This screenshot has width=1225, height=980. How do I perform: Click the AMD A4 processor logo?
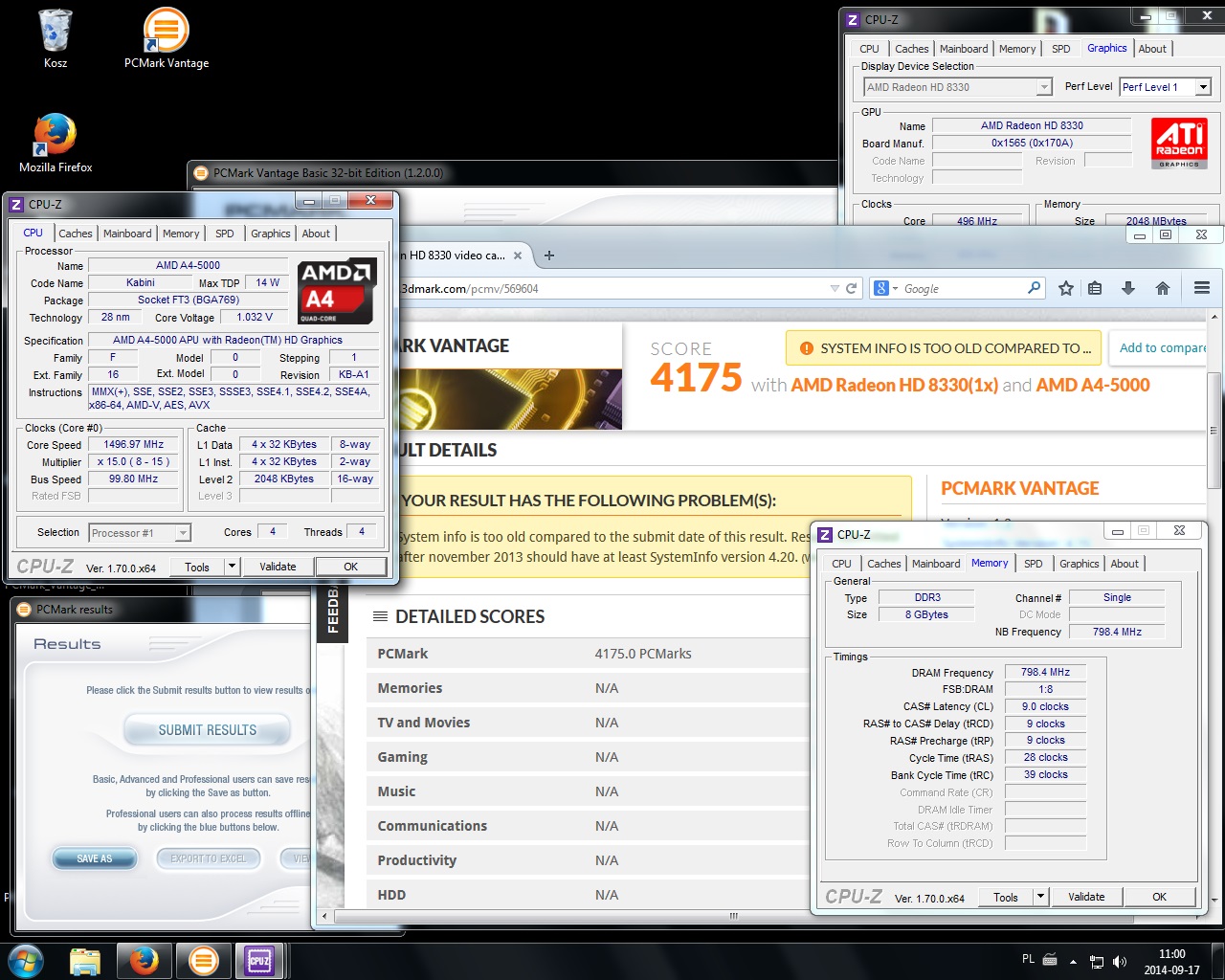point(337,291)
